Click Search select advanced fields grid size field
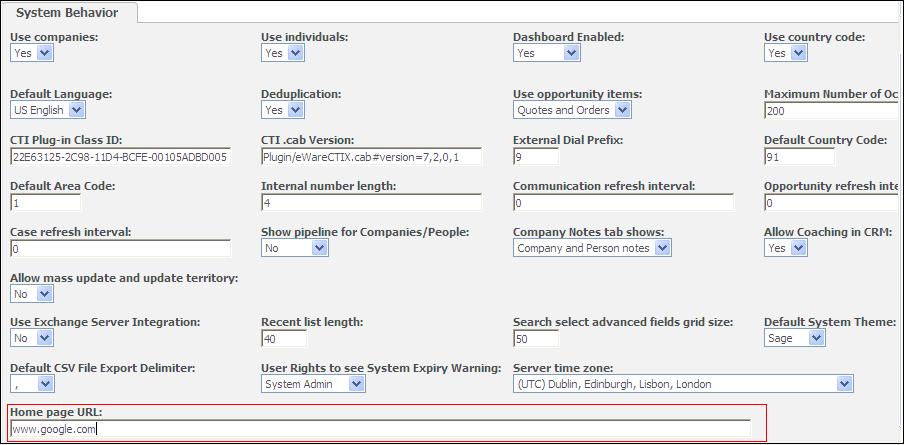905x445 pixels. [536, 339]
